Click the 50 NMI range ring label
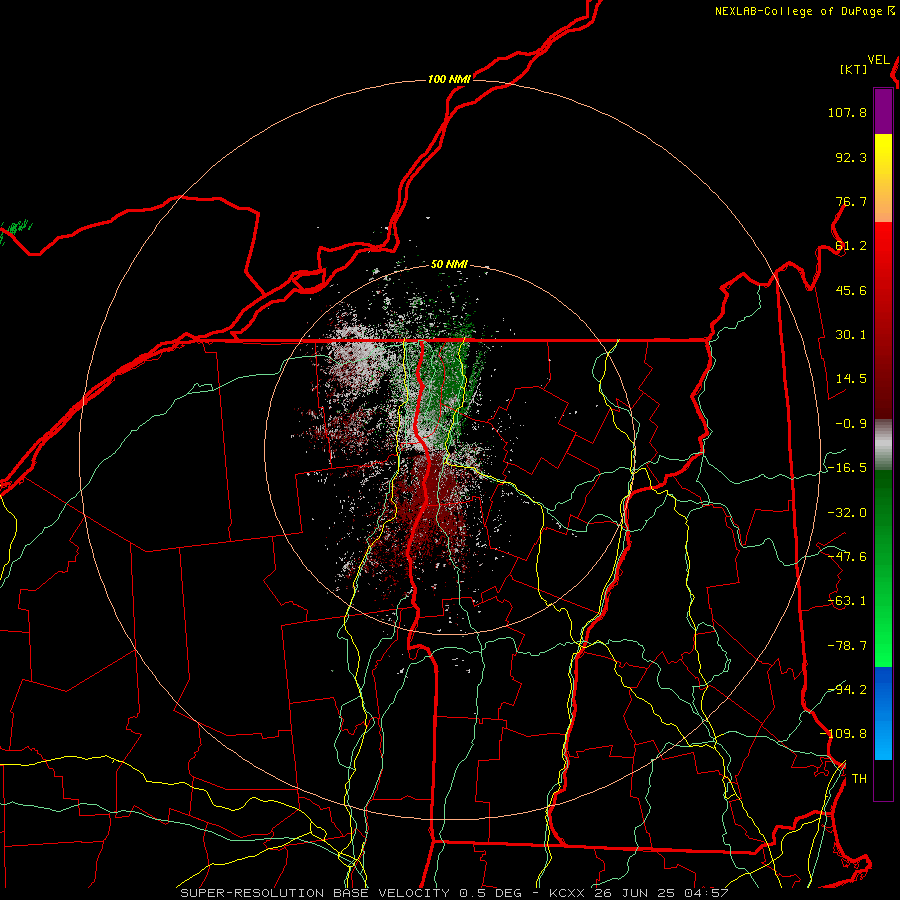 tap(449, 265)
